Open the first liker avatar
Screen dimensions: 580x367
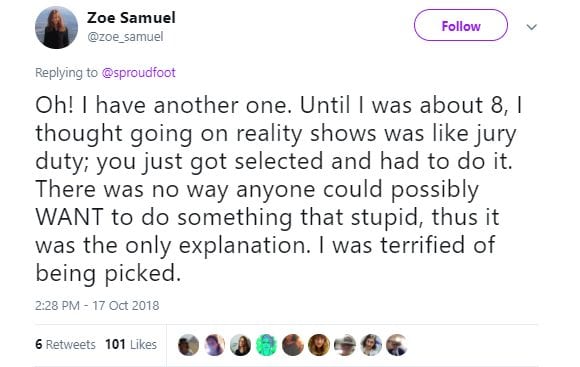(189, 345)
